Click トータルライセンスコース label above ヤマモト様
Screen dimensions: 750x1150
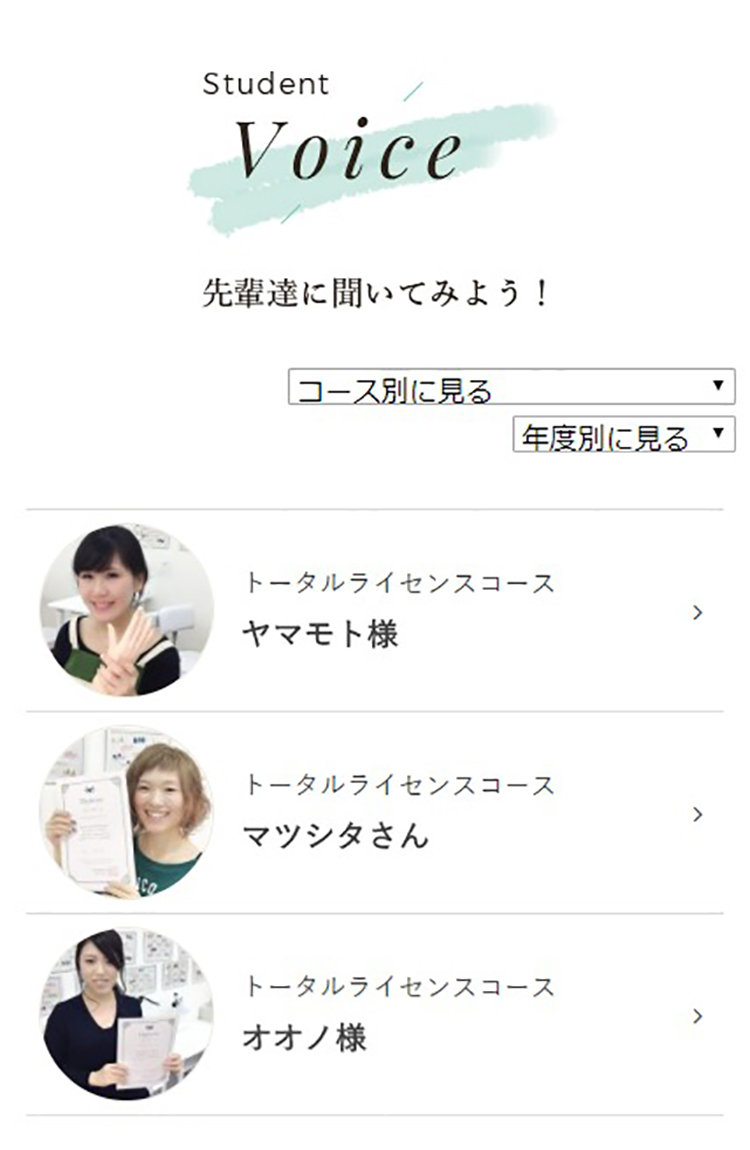click(x=399, y=583)
